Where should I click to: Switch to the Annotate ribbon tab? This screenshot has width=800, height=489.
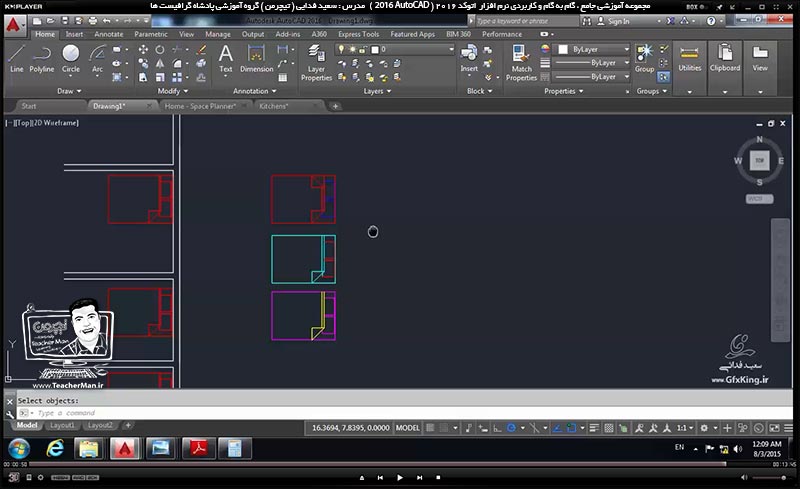coord(109,34)
